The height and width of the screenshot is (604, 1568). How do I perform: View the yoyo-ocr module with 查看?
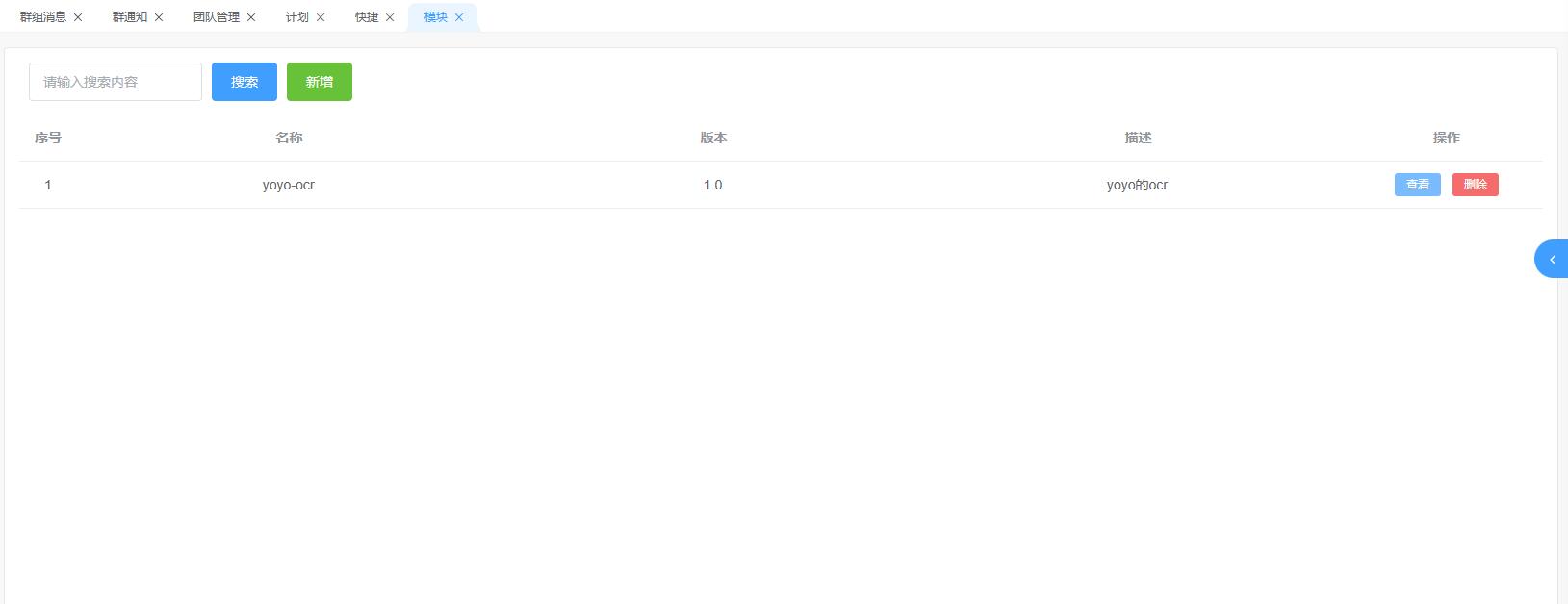[1417, 185]
